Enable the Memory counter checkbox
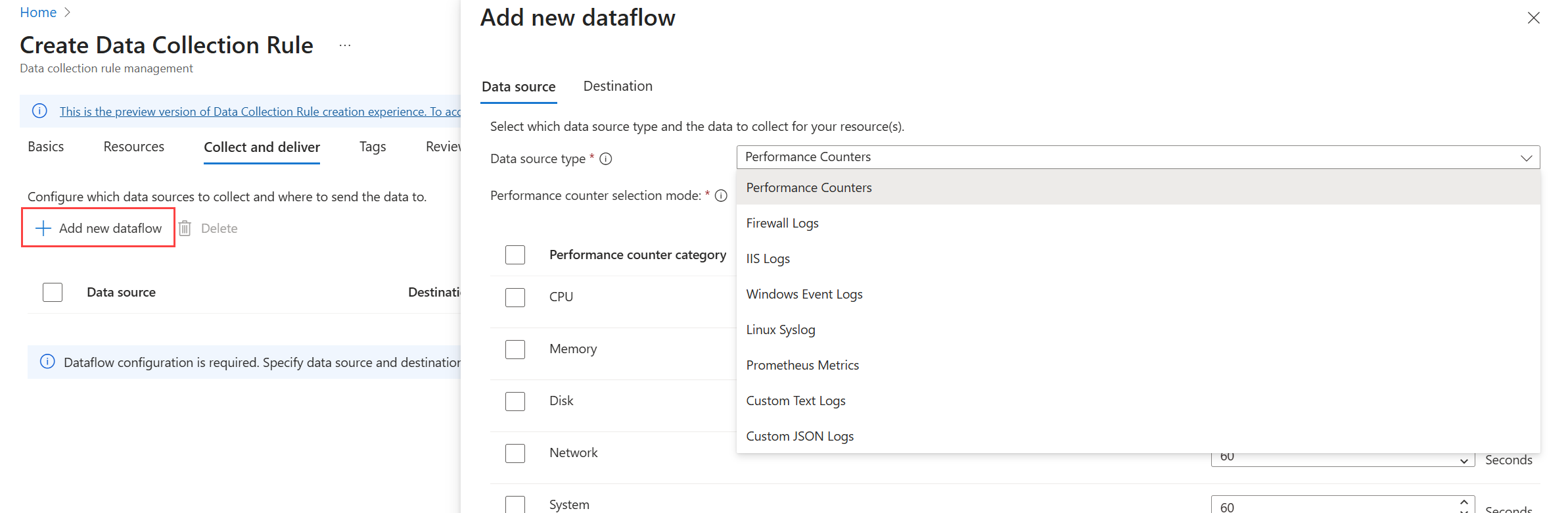Screen dimensions: 1568x513 pyautogui.click(x=515, y=349)
